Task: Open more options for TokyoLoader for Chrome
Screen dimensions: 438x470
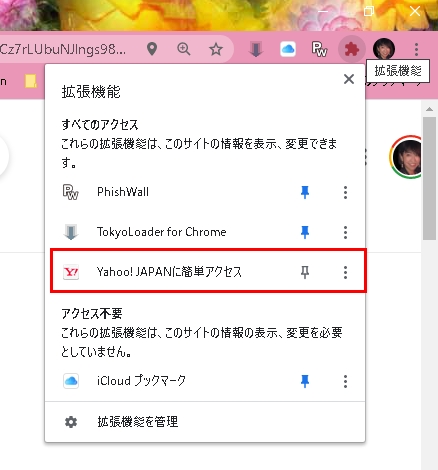Action: (x=345, y=232)
